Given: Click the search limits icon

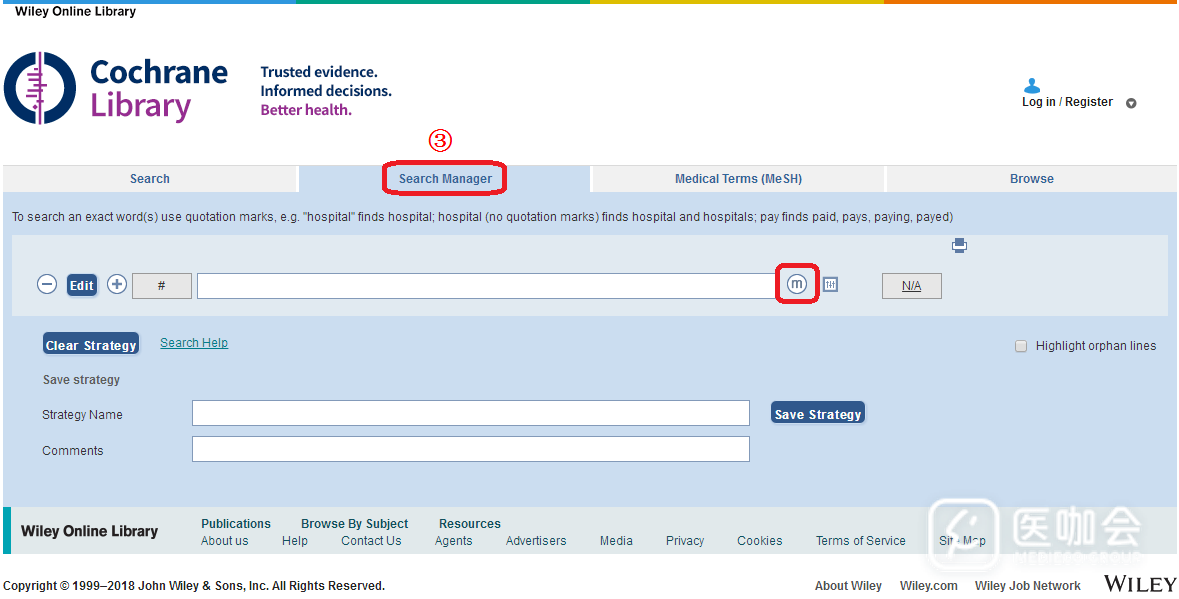Looking at the screenshot, I should (830, 285).
